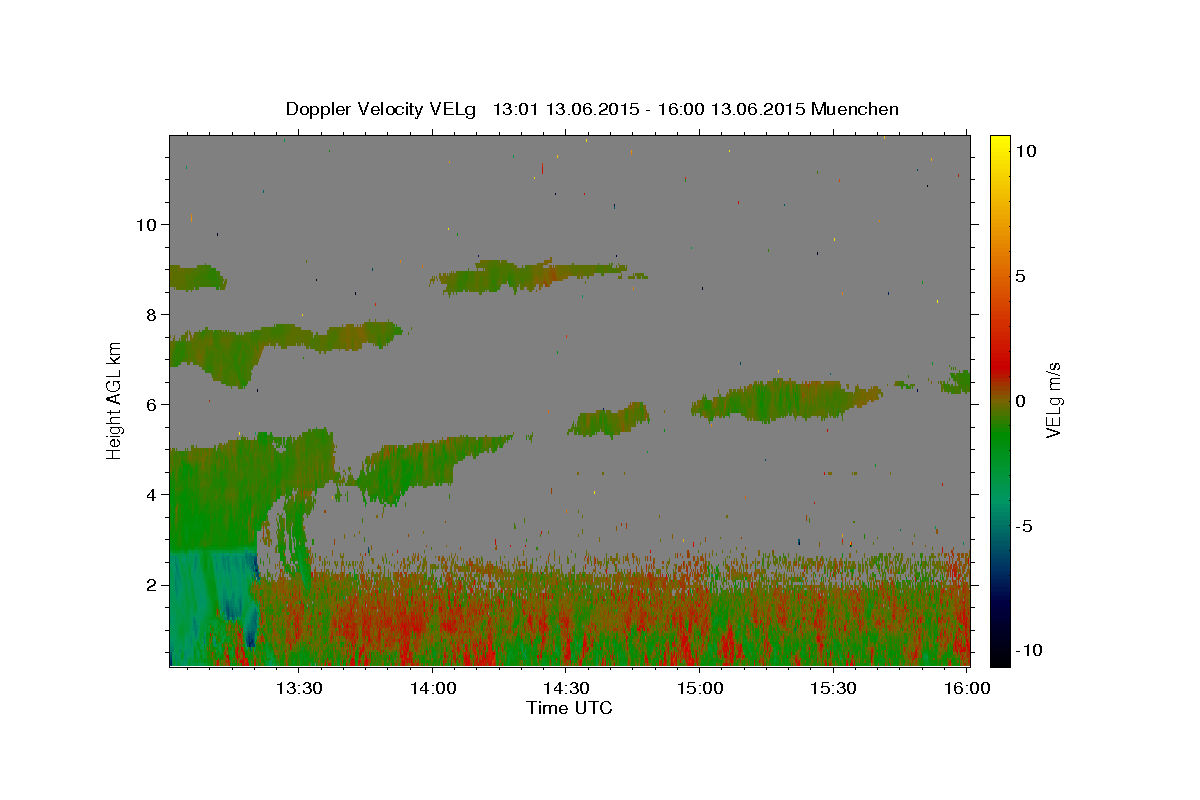Image resolution: width=1200 pixels, height=800 pixels.
Task: Click the colorbar value 10 label
Action: click(1026, 150)
